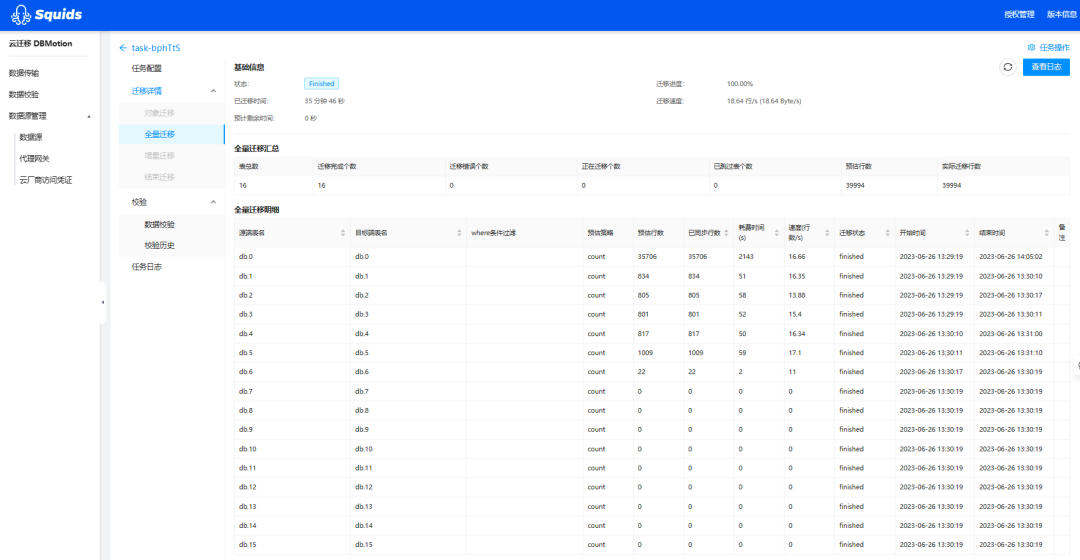Viewport: 1080px width, 560px height.
Task: Select 增量迁移 under 迁移详情
Action: (x=159, y=155)
